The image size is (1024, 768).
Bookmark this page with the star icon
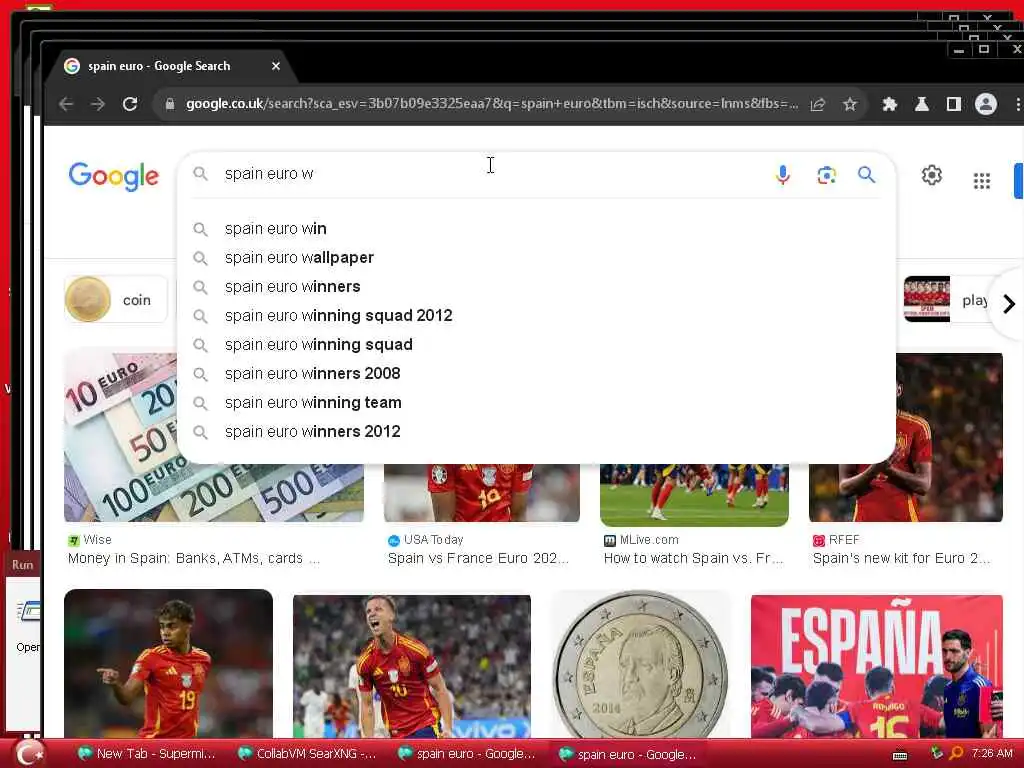click(850, 104)
